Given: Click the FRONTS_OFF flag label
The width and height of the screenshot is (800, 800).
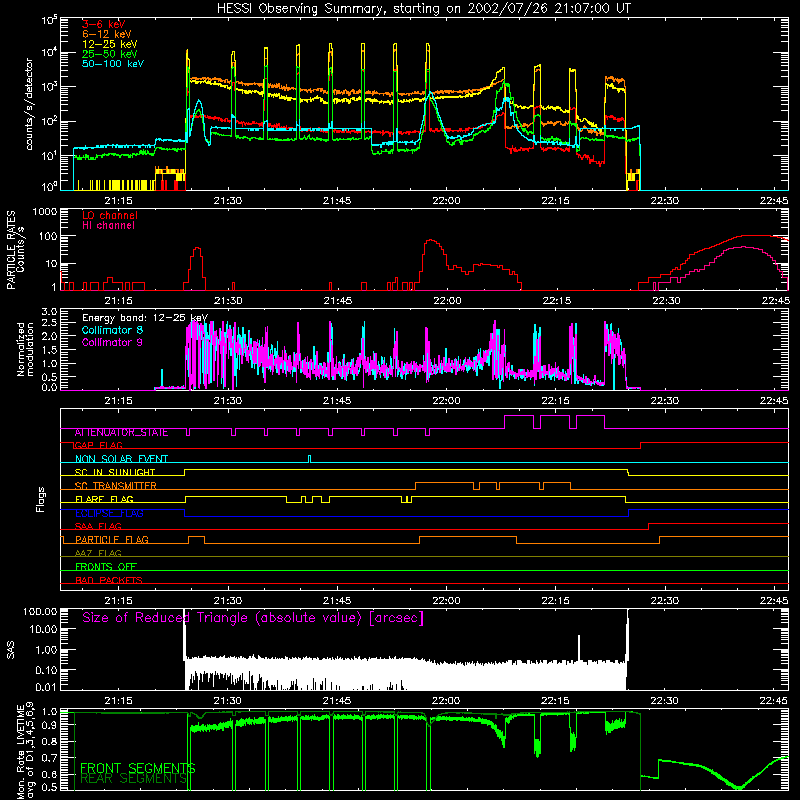Looking at the screenshot, I should (x=106, y=567).
